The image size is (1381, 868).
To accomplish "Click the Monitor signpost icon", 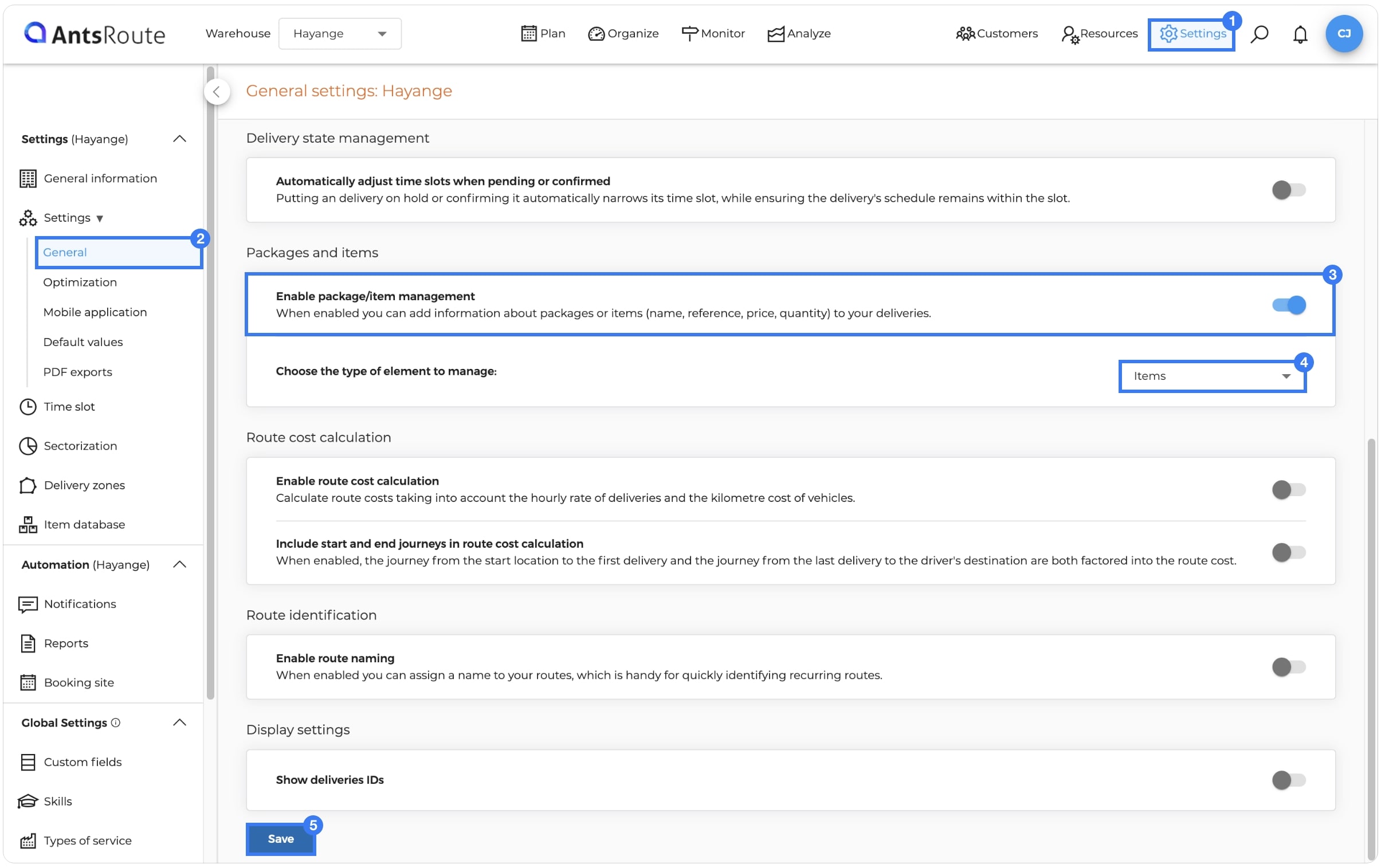I will click(x=689, y=33).
